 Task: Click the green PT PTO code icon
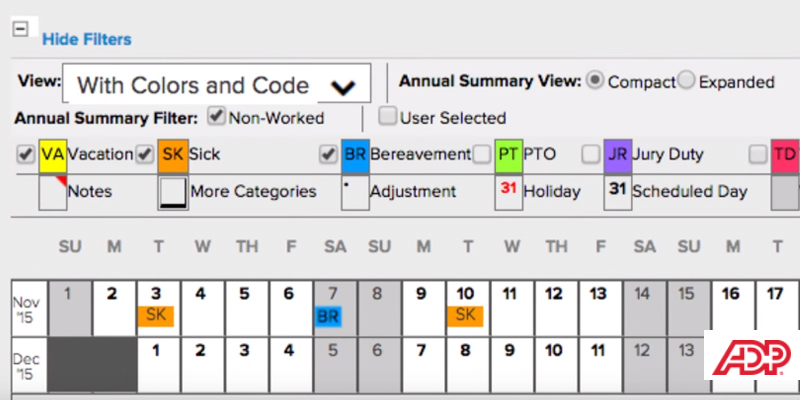pyautogui.click(x=509, y=156)
